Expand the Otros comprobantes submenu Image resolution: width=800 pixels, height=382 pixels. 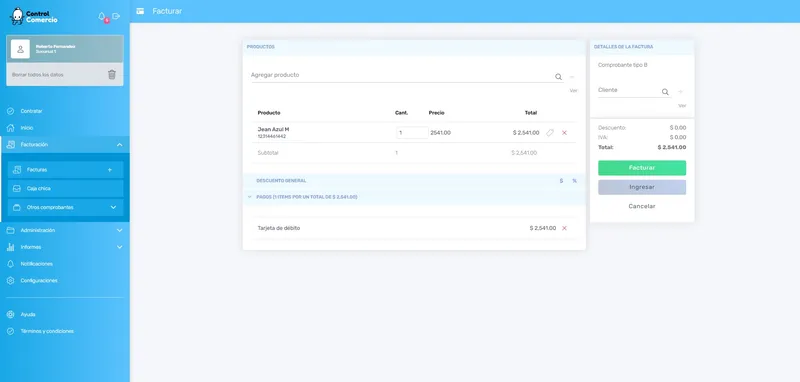[113, 208]
